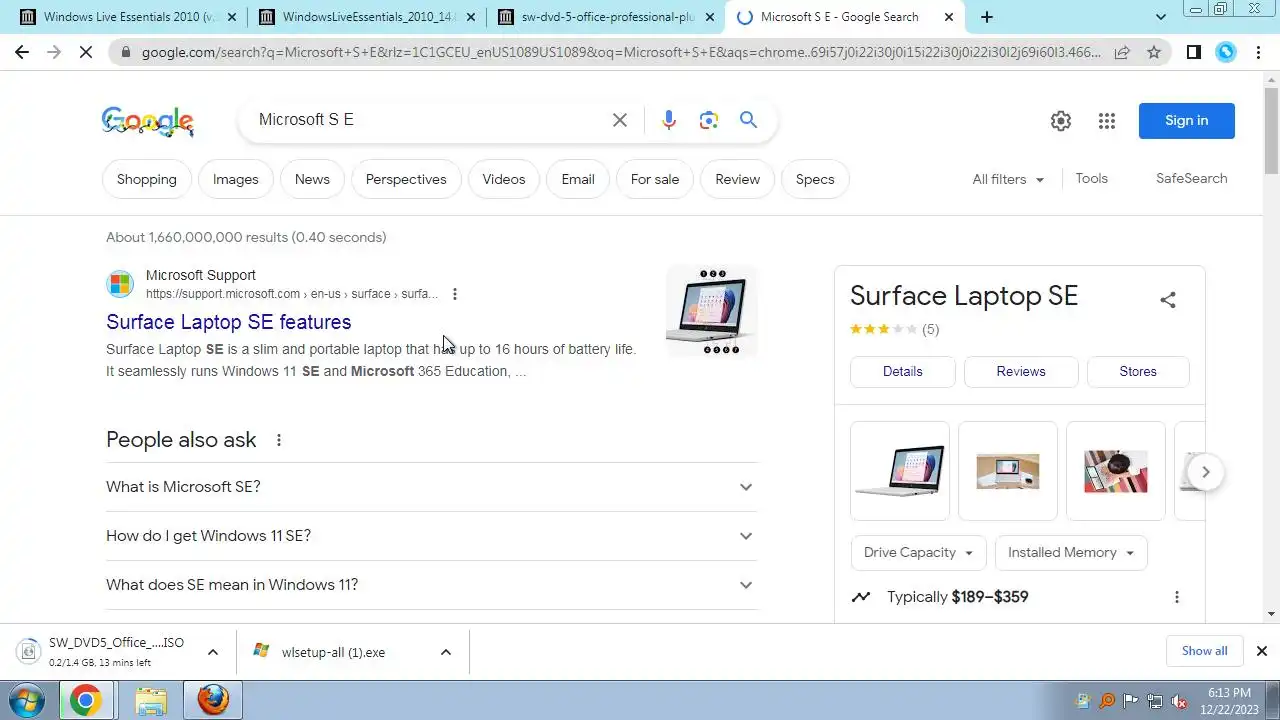Image resolution: width=1280 pixels, height=720 pixels.
Task: Click the forward navigation arrow
Action: (x=54, y=52)
